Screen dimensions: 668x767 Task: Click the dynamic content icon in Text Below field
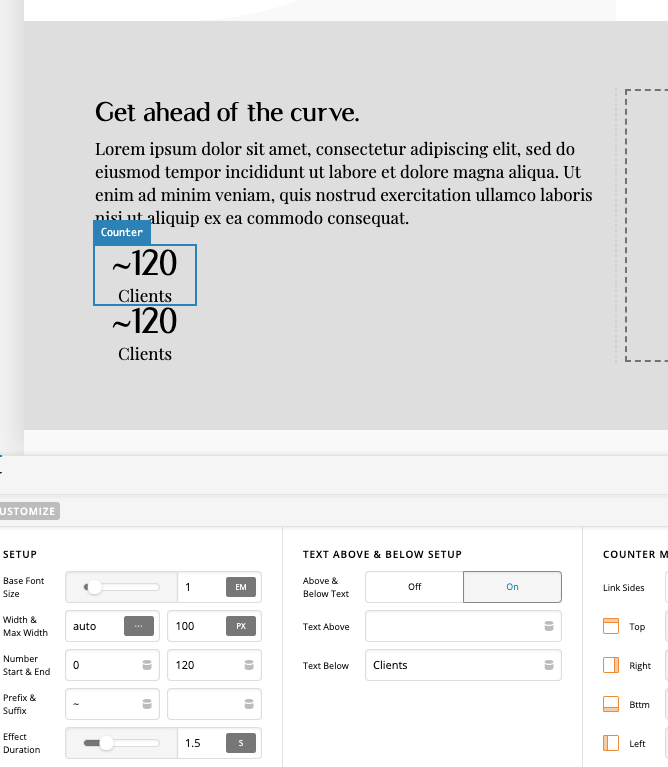(548, 665)
